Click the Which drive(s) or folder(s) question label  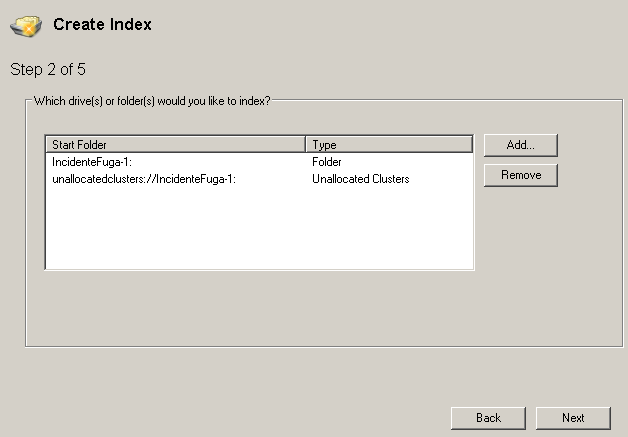click(x=152, y=101)
